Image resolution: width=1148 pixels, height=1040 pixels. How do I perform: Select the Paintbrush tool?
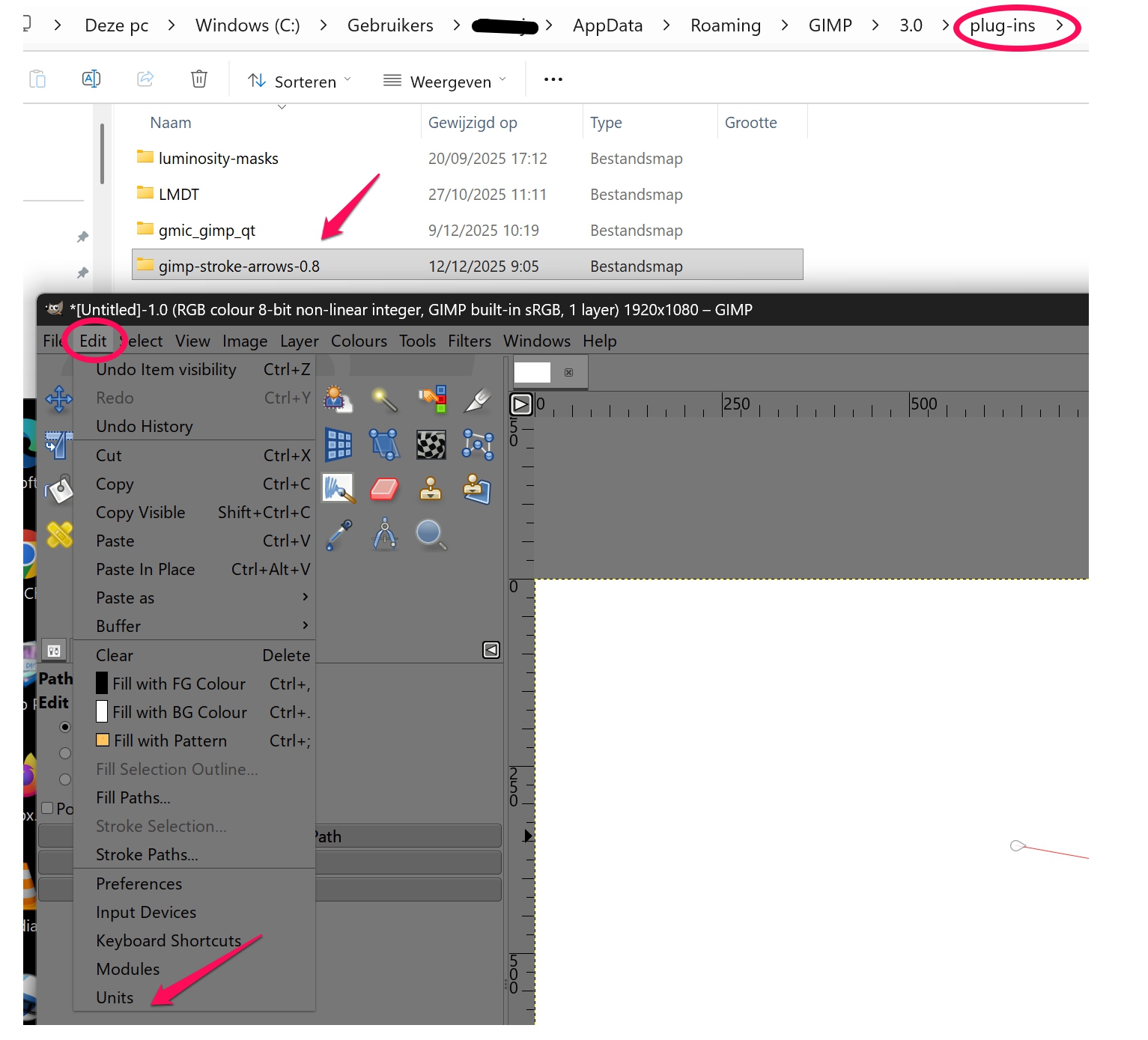[x=338, y=489]
